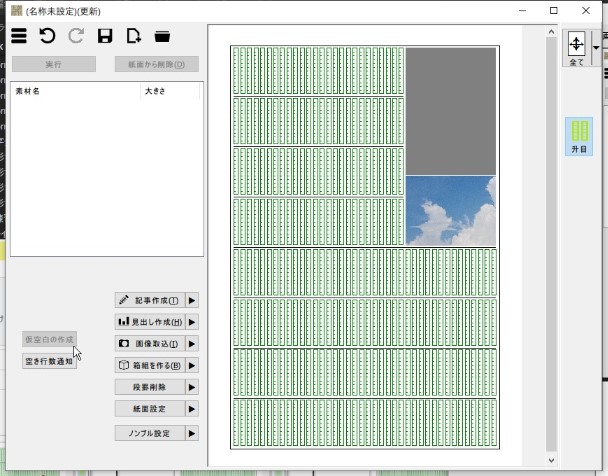
Task: Click the 素材名 column header
Action: (76, 91)
